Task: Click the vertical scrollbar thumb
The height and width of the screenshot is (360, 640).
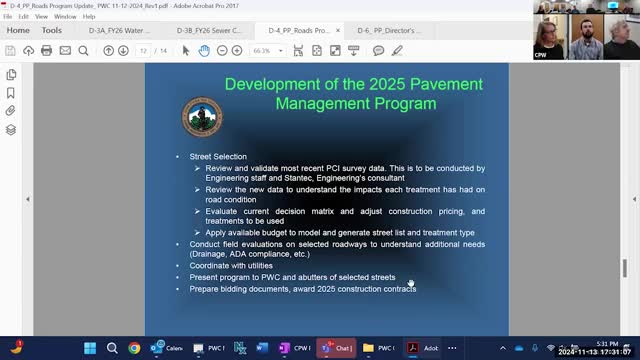Action: tap(625, 268)
